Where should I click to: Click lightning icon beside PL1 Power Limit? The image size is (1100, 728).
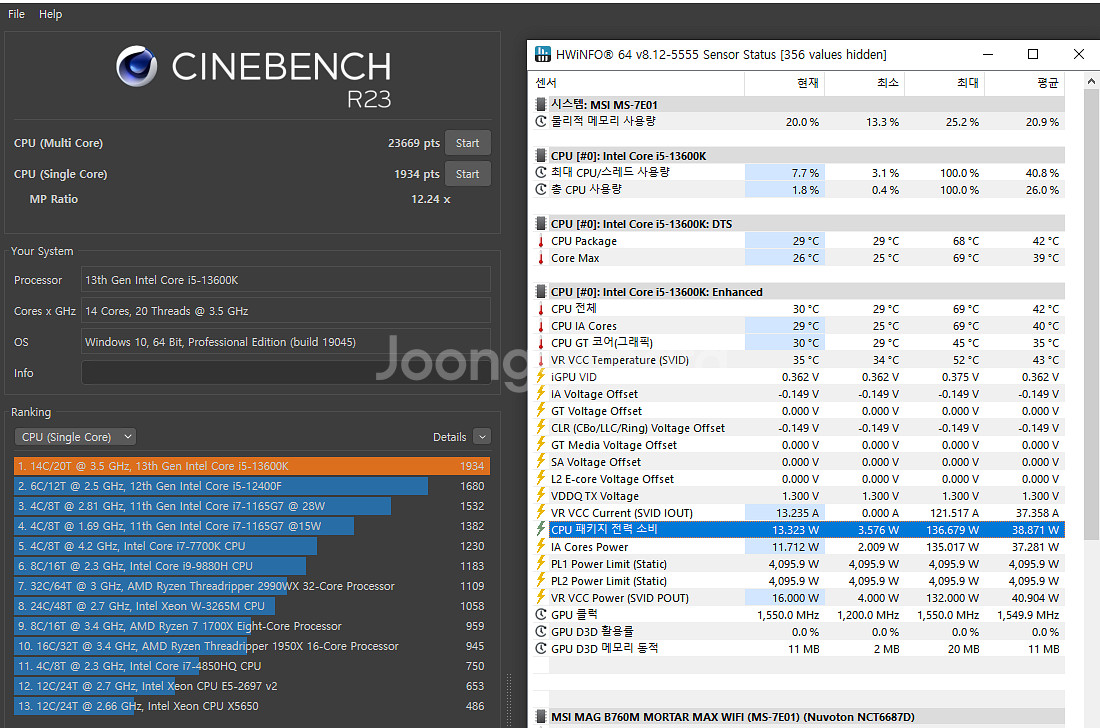coord(541,564)
